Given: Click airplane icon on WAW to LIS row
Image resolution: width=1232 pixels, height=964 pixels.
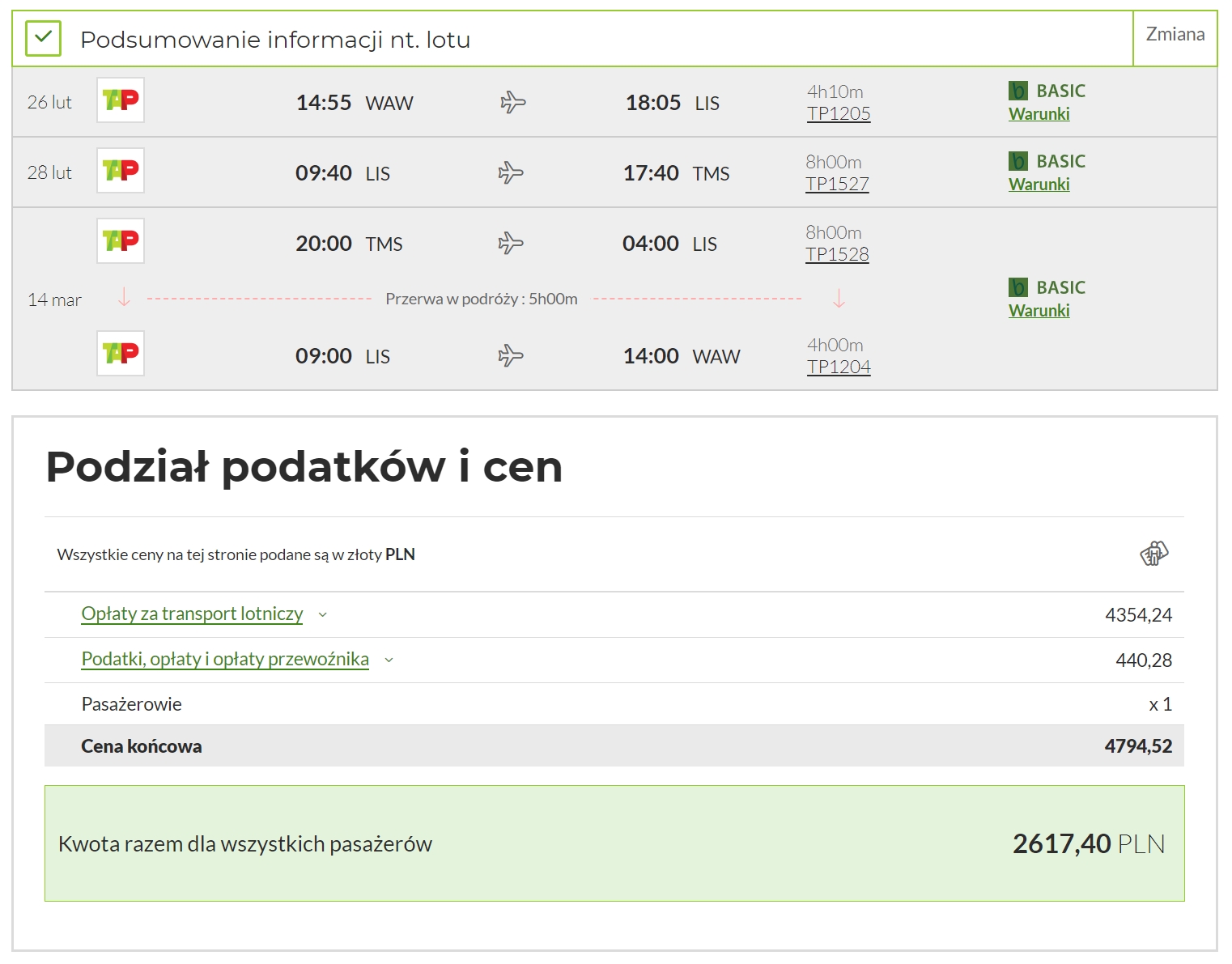Looking at the screenshot, I should [x=512, y=102].
